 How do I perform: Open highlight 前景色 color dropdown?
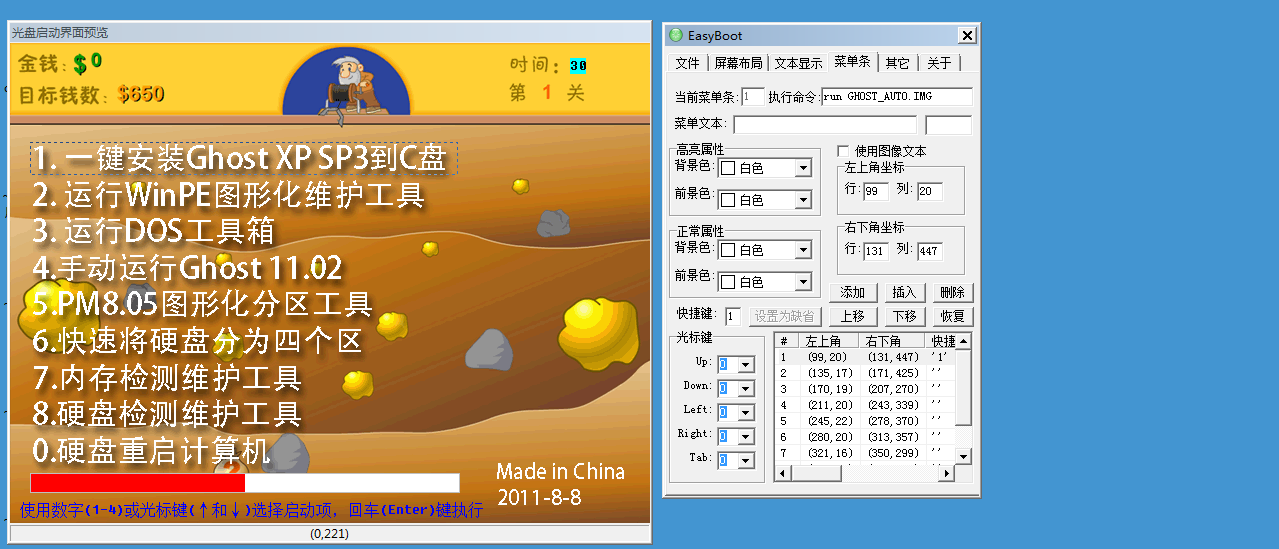coord(803,200)
